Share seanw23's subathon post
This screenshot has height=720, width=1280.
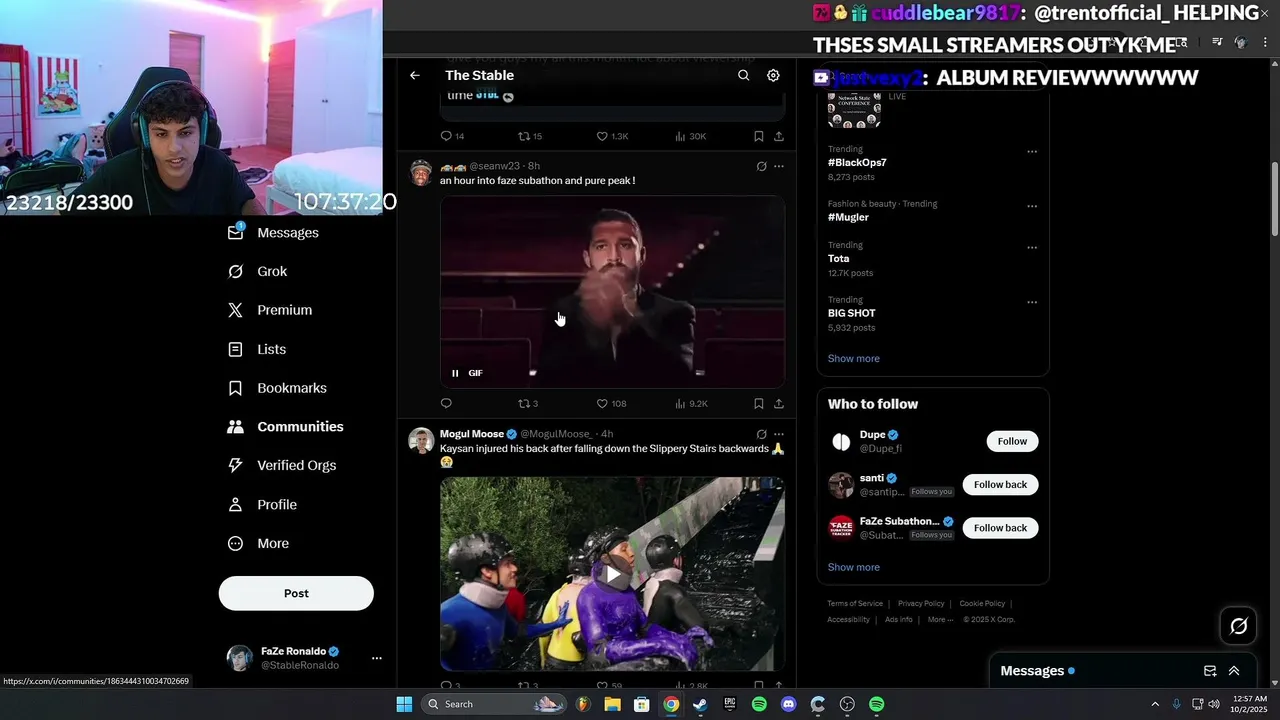[778, 404]
